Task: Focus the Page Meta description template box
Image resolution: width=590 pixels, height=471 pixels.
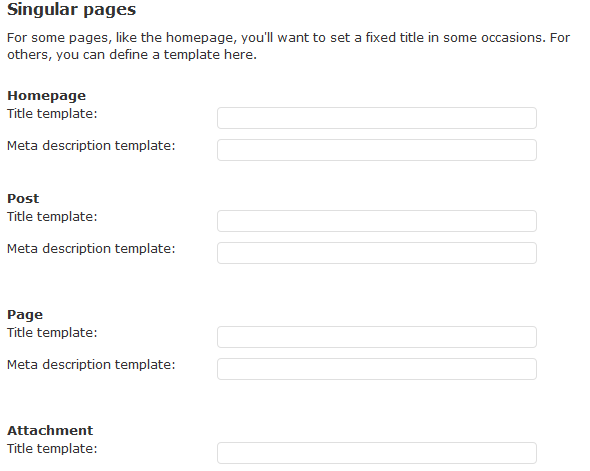Action: 377,369
